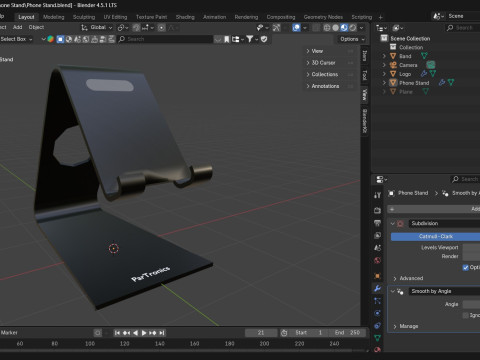Open the Object Constraints properties tab
The width and height of the screenshot is (480, 360).
(377, 325)
